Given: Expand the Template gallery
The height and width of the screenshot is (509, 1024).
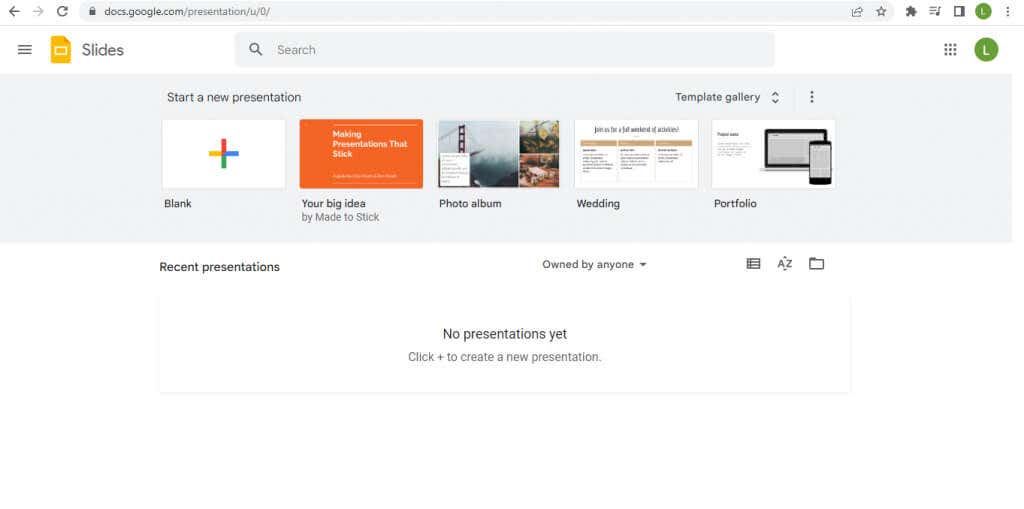Looking at the screenshot, I should (727, 97).
